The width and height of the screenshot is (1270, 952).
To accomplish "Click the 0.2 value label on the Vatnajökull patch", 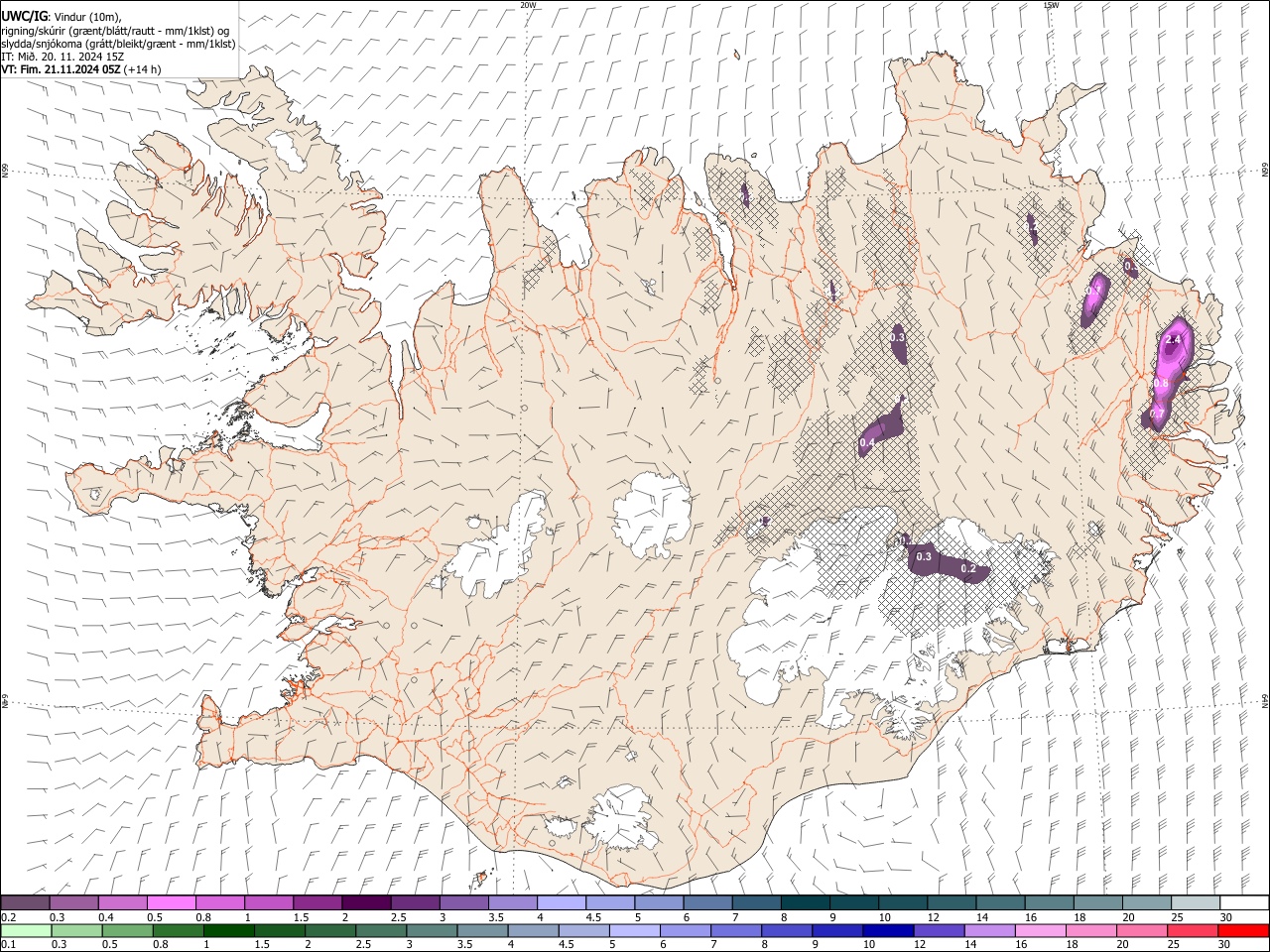I will click(969, 569).
